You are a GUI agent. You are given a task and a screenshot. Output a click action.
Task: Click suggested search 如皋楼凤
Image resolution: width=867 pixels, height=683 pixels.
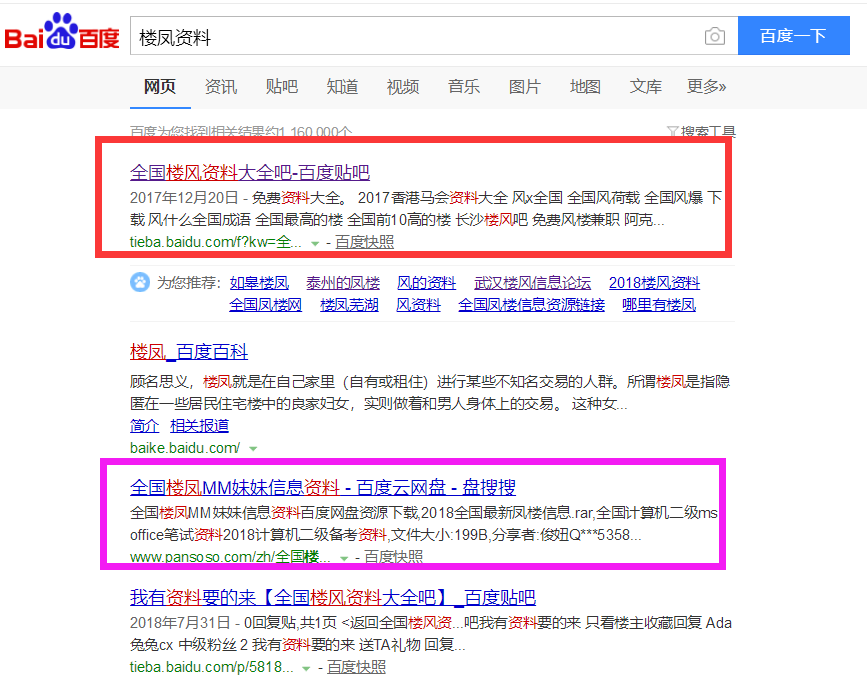tap(259, 283)
